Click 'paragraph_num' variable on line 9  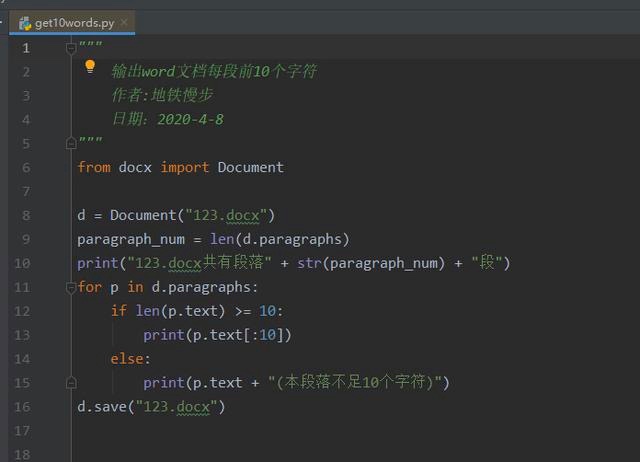(x=131, y=240)
